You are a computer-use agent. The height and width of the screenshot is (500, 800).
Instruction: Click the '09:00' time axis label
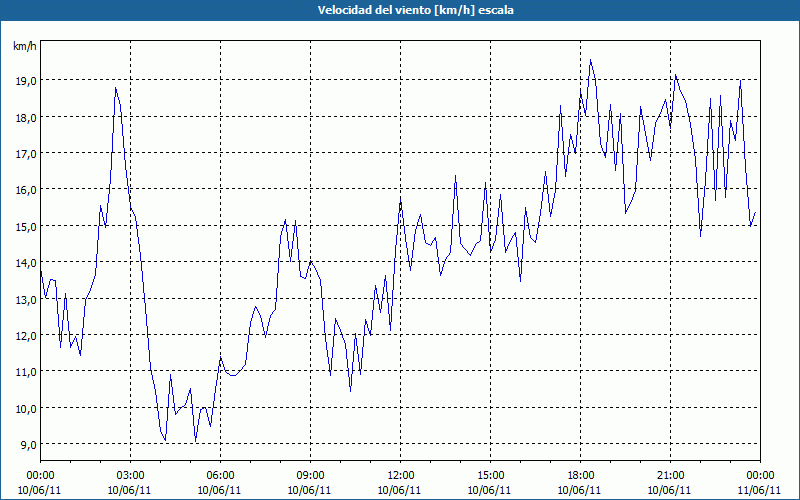[x=310, y=476]
